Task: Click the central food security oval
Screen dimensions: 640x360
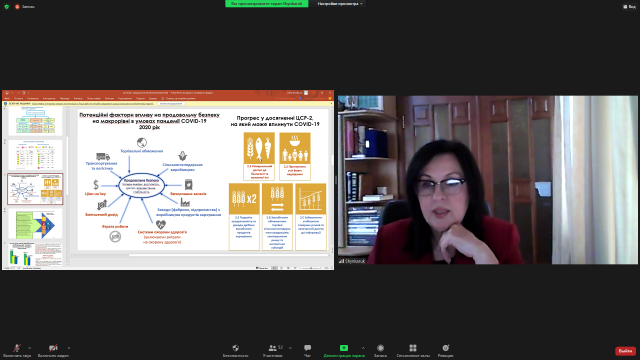Action: coord(141,185)
